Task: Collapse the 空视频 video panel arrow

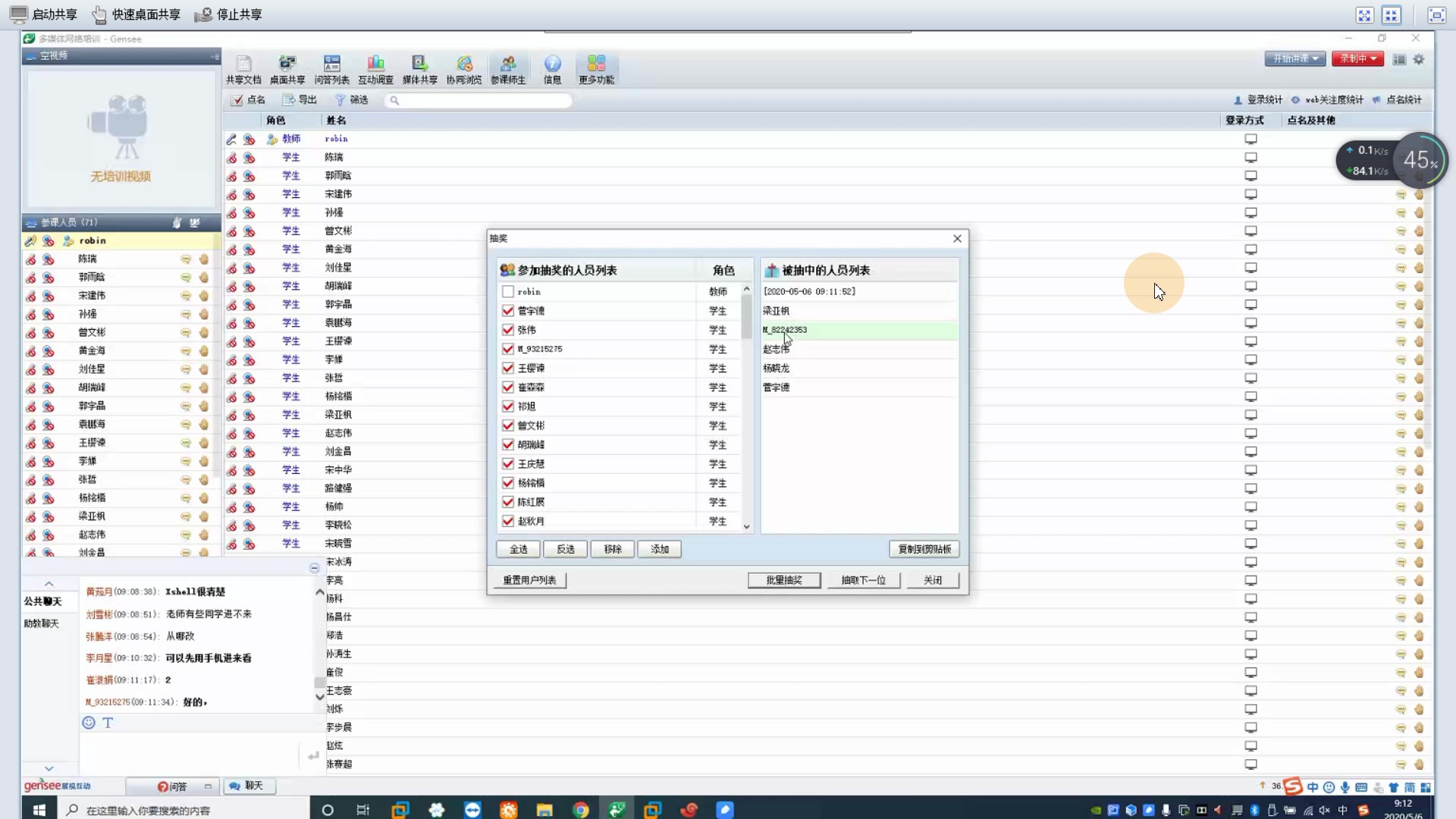Action: tap(215, 56)
